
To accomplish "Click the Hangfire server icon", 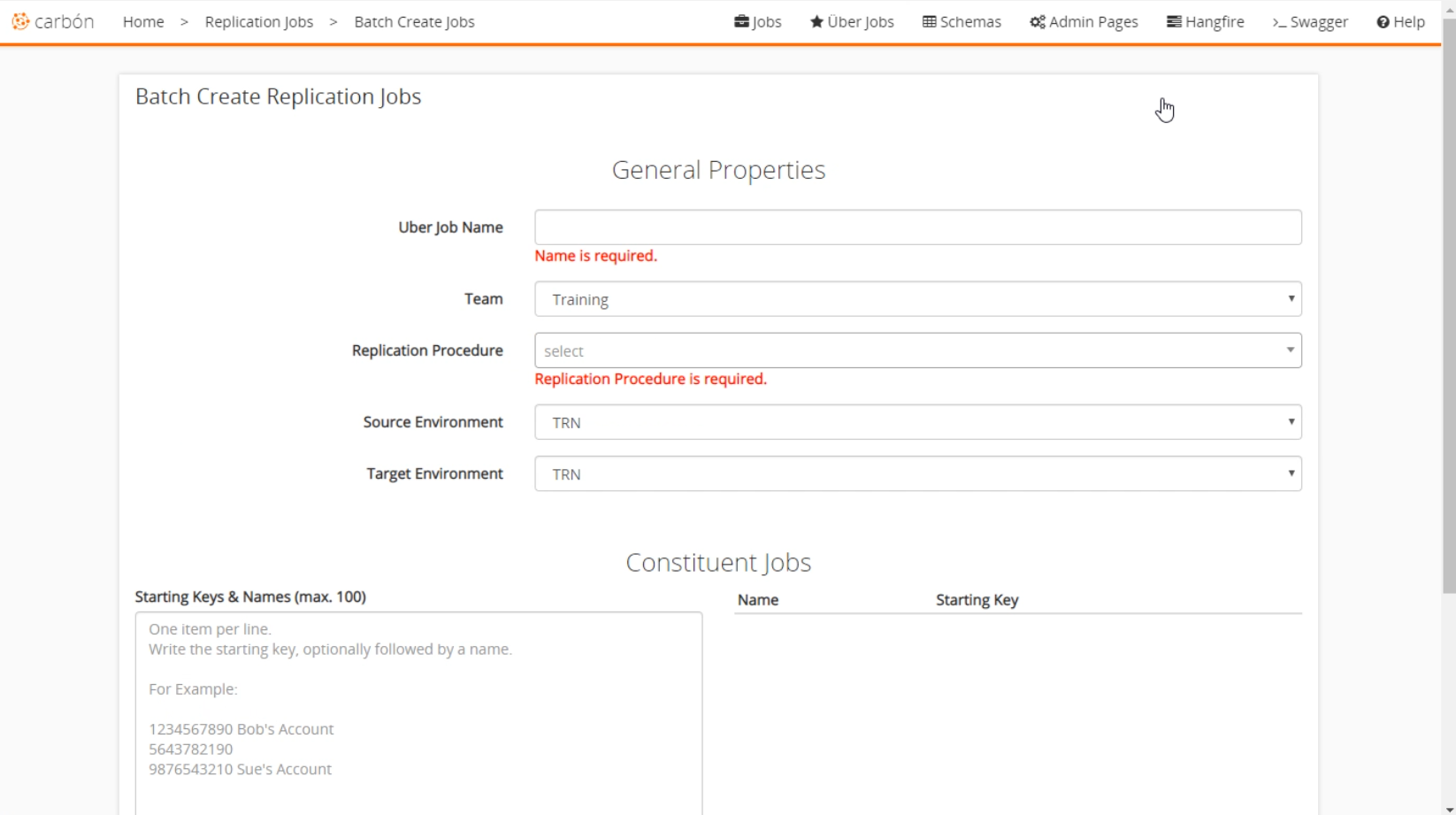I will pos(1174,21).
